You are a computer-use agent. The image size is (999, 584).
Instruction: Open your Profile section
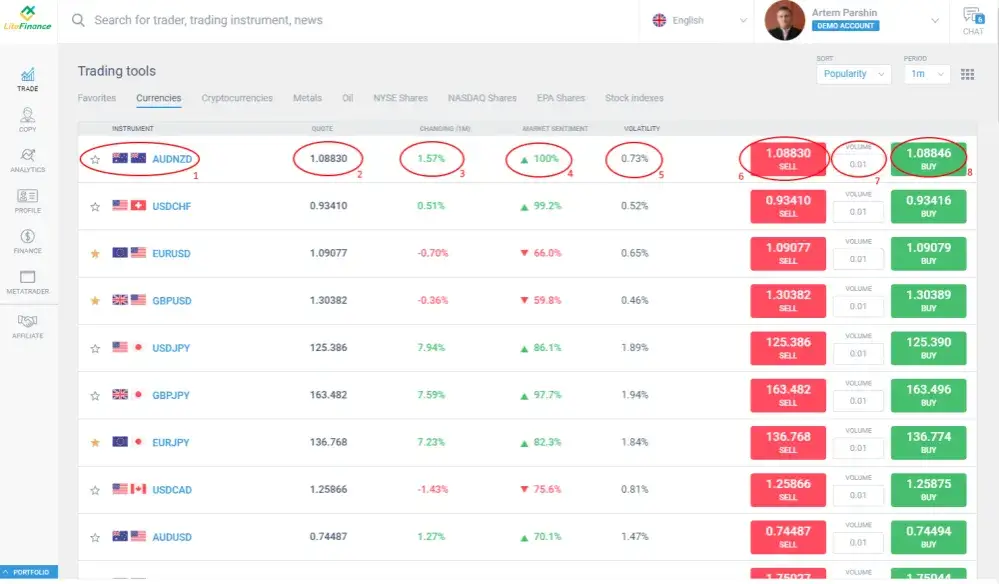[x=27, y=200]
